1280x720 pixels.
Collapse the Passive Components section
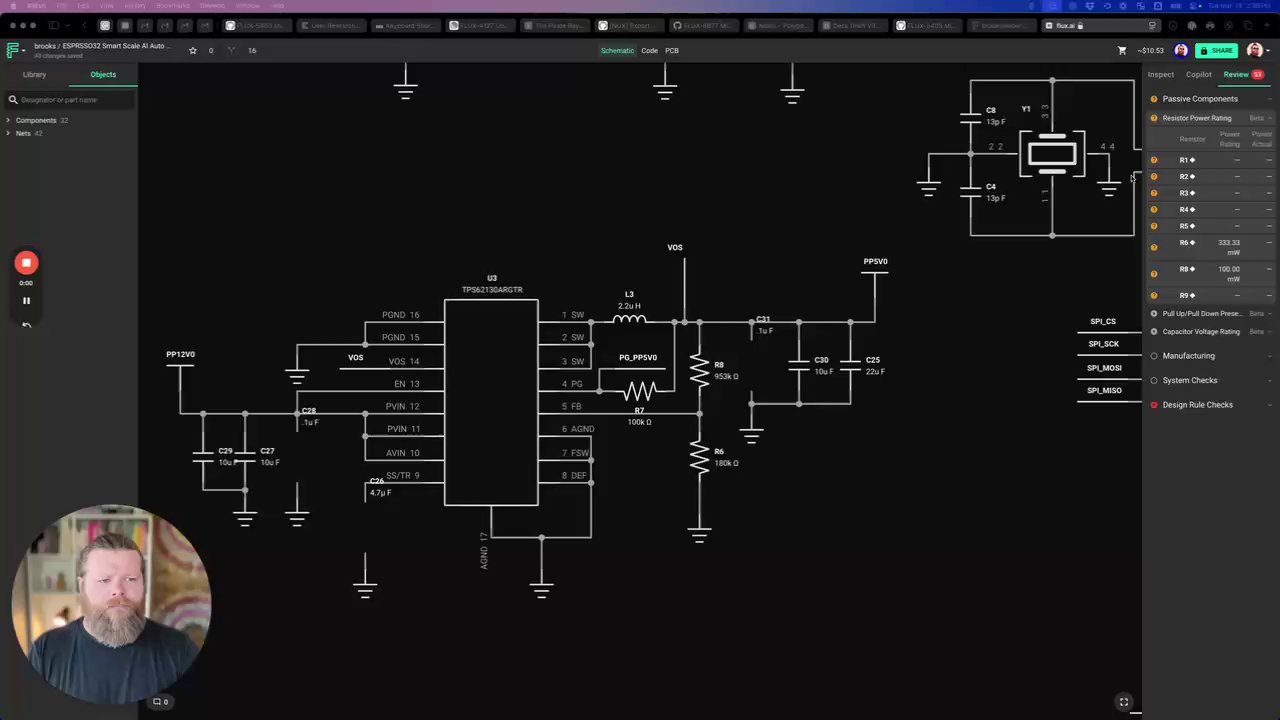[1270, 99]
